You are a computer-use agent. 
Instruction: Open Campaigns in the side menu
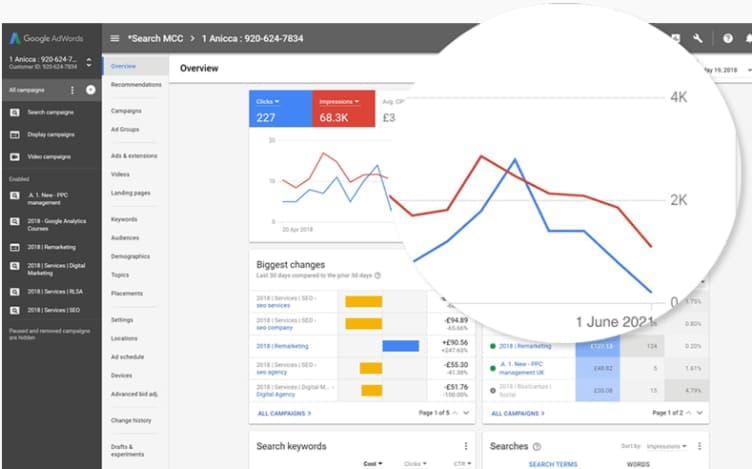click(126, 111)
